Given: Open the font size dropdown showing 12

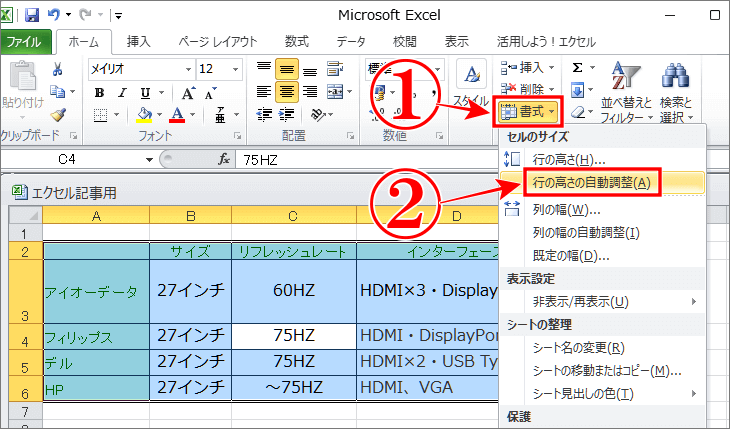Looking at the screenshot, I should pos(236,69).
